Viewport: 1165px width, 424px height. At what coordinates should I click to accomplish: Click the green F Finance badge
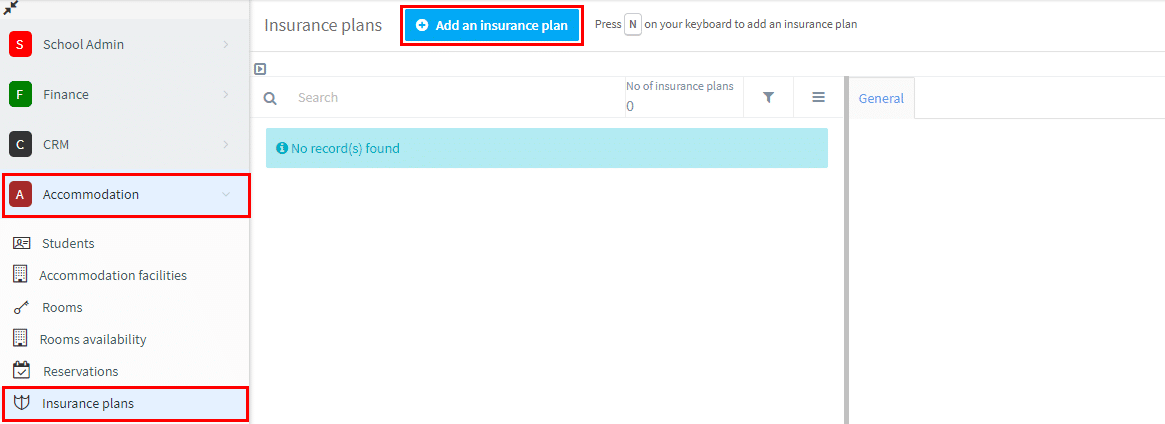click(20, 94)
